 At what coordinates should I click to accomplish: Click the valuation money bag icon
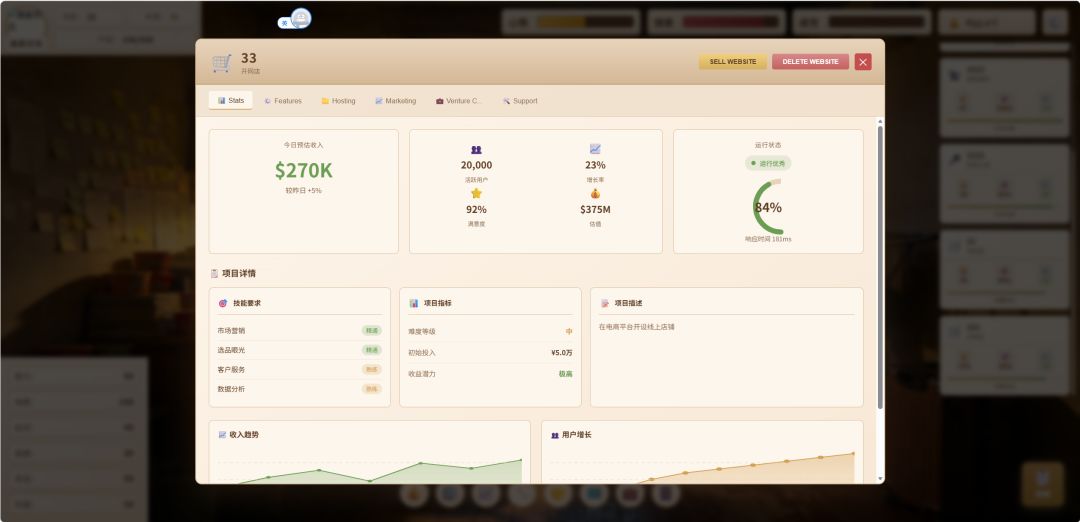click(x=595, y=194)
